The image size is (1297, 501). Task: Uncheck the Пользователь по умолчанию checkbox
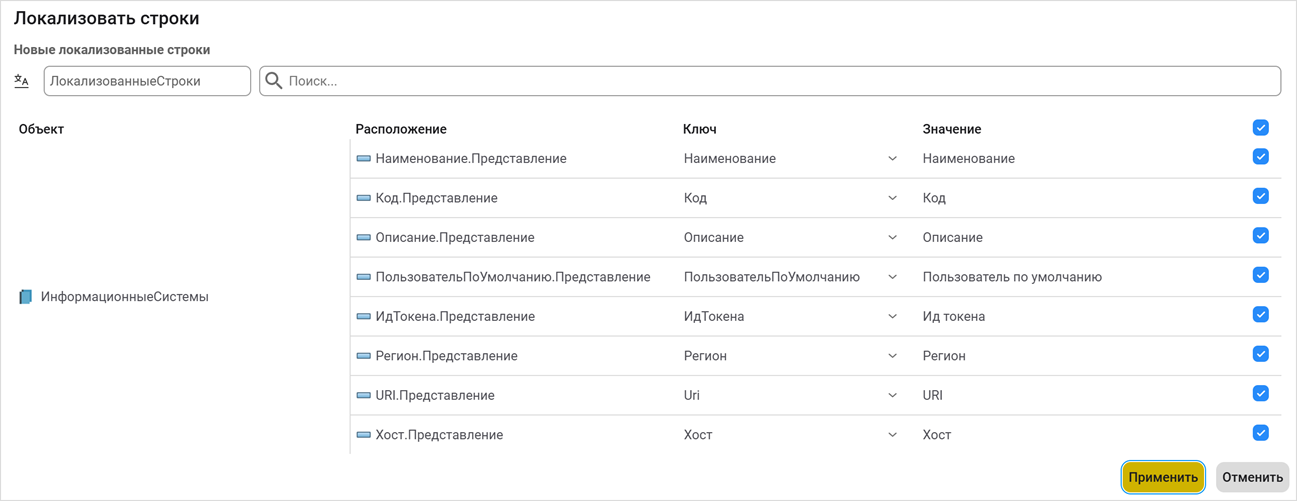(x=1260, y=275)
